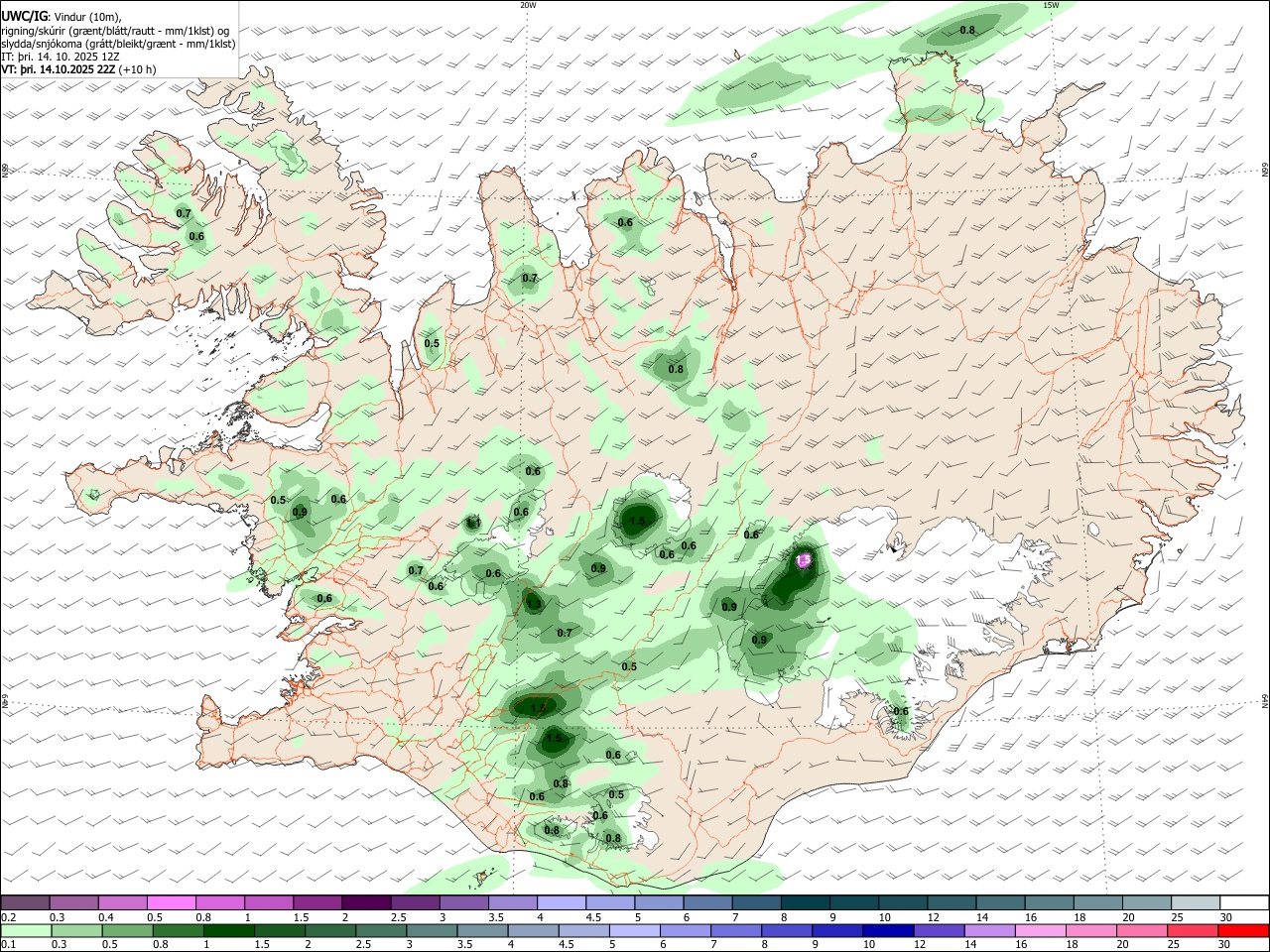Screen dimensions: 1270x952
Task: Select the darkest purple snow legend swatch at 2
Action: click(366, 902)
